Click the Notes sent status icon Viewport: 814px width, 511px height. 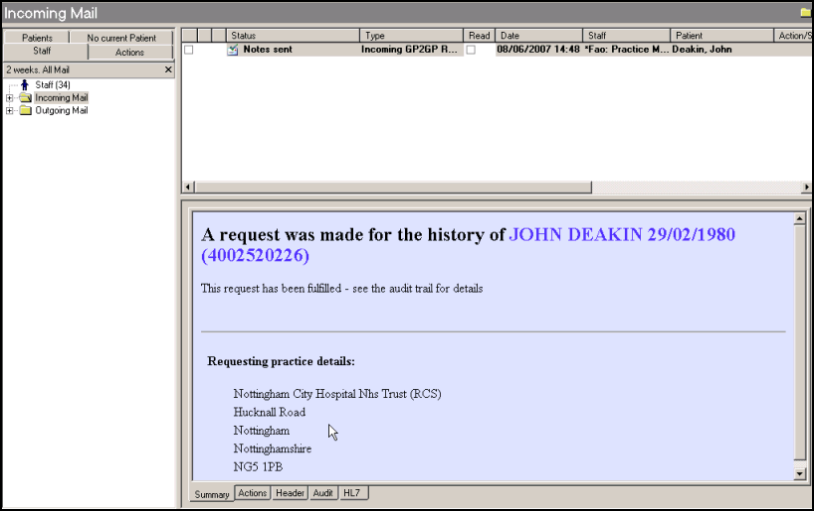pyautogui.click(x=232, y=50)
